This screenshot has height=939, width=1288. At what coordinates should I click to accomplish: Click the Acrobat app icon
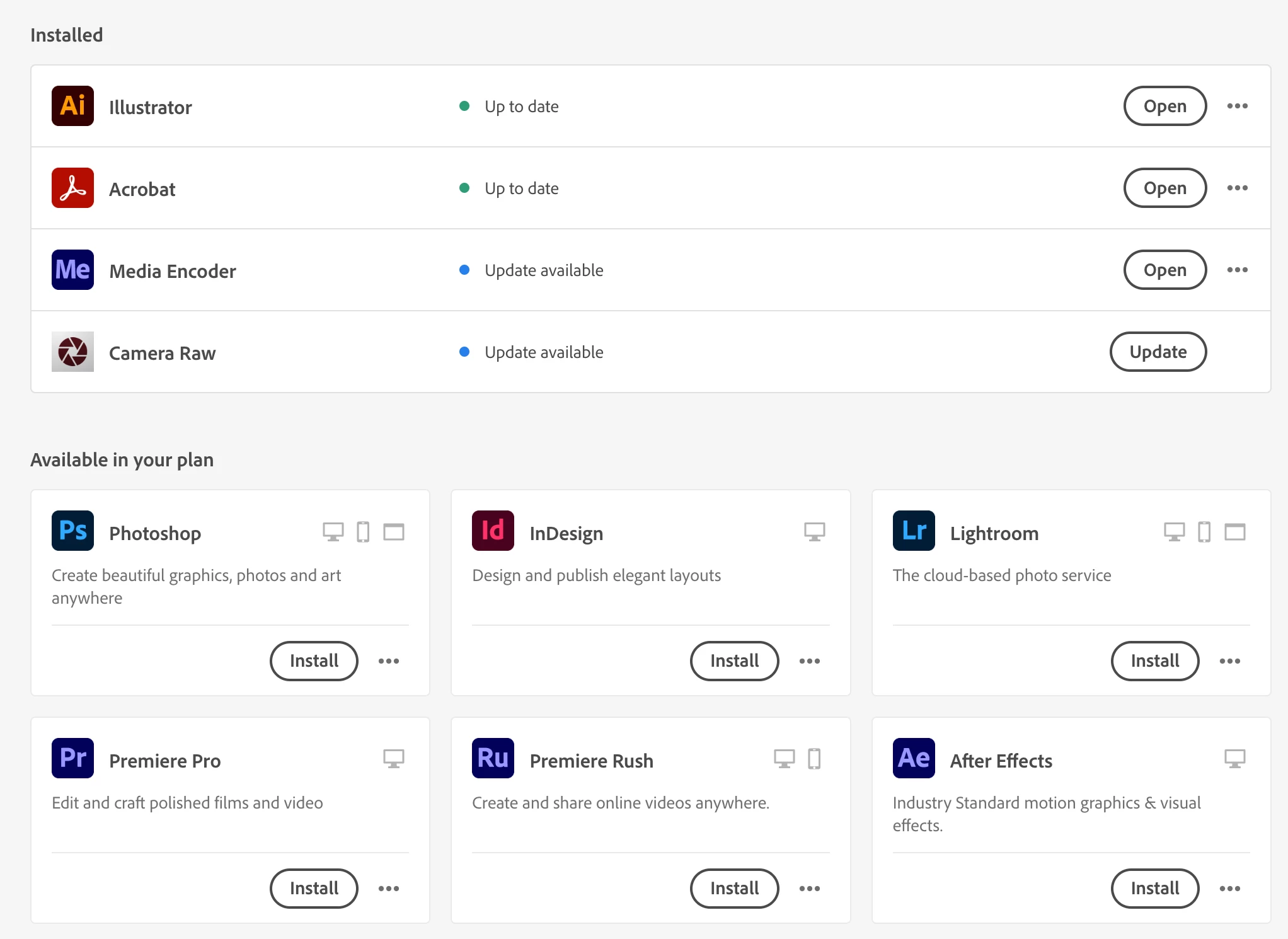(72, 188)
